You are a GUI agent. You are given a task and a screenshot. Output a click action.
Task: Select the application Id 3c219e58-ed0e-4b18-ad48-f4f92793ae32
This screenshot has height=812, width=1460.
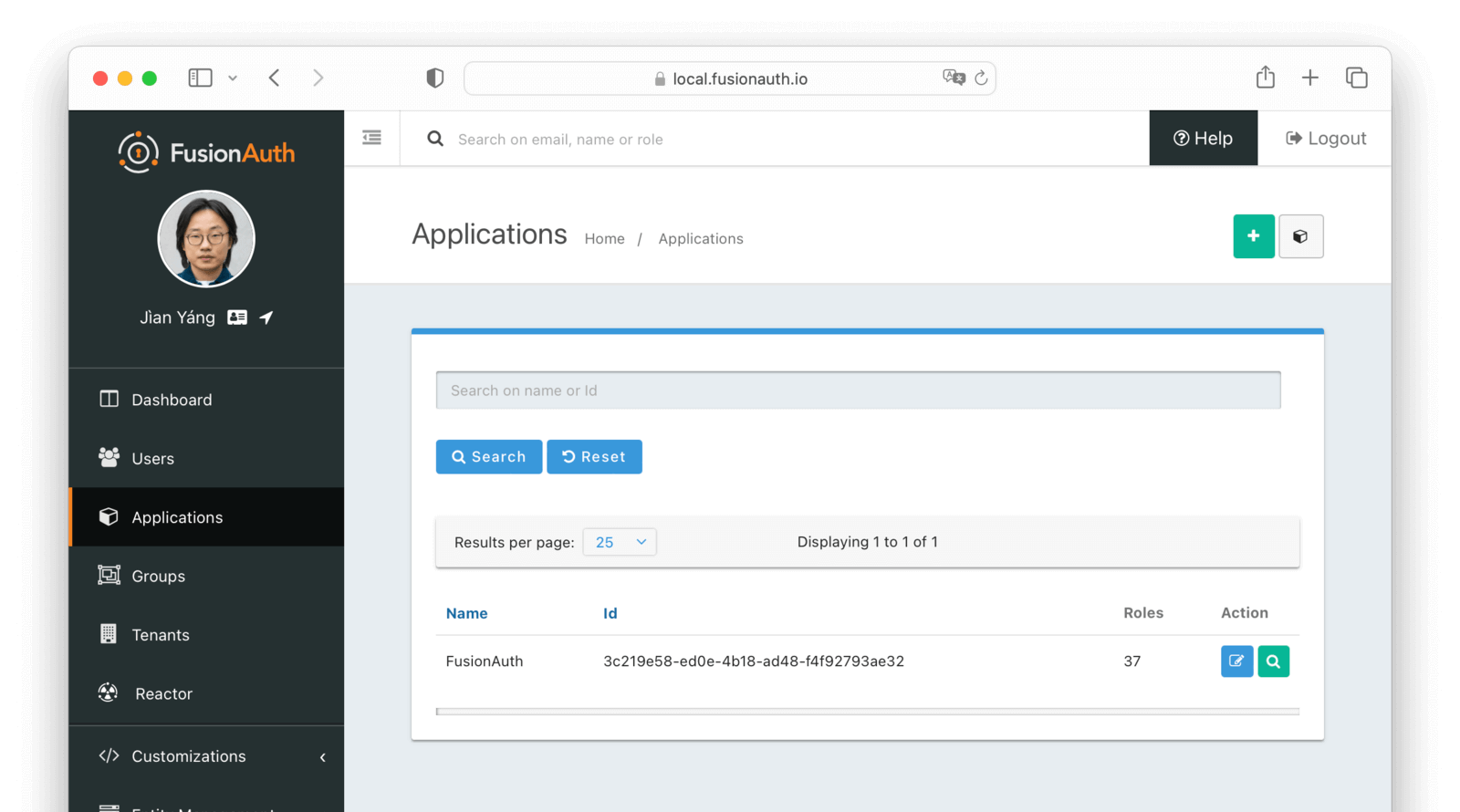[754, 661]
